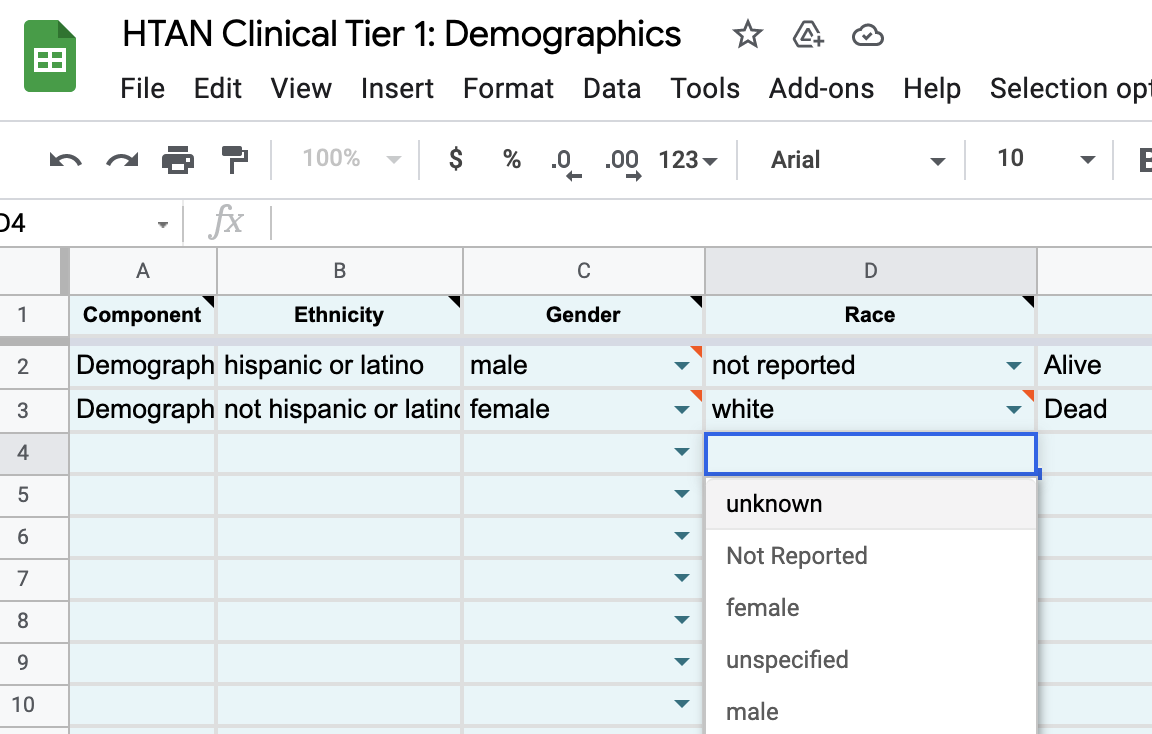
Task: Select "unknown" from the cell dropdown list
Action: [x=773, y=503]
